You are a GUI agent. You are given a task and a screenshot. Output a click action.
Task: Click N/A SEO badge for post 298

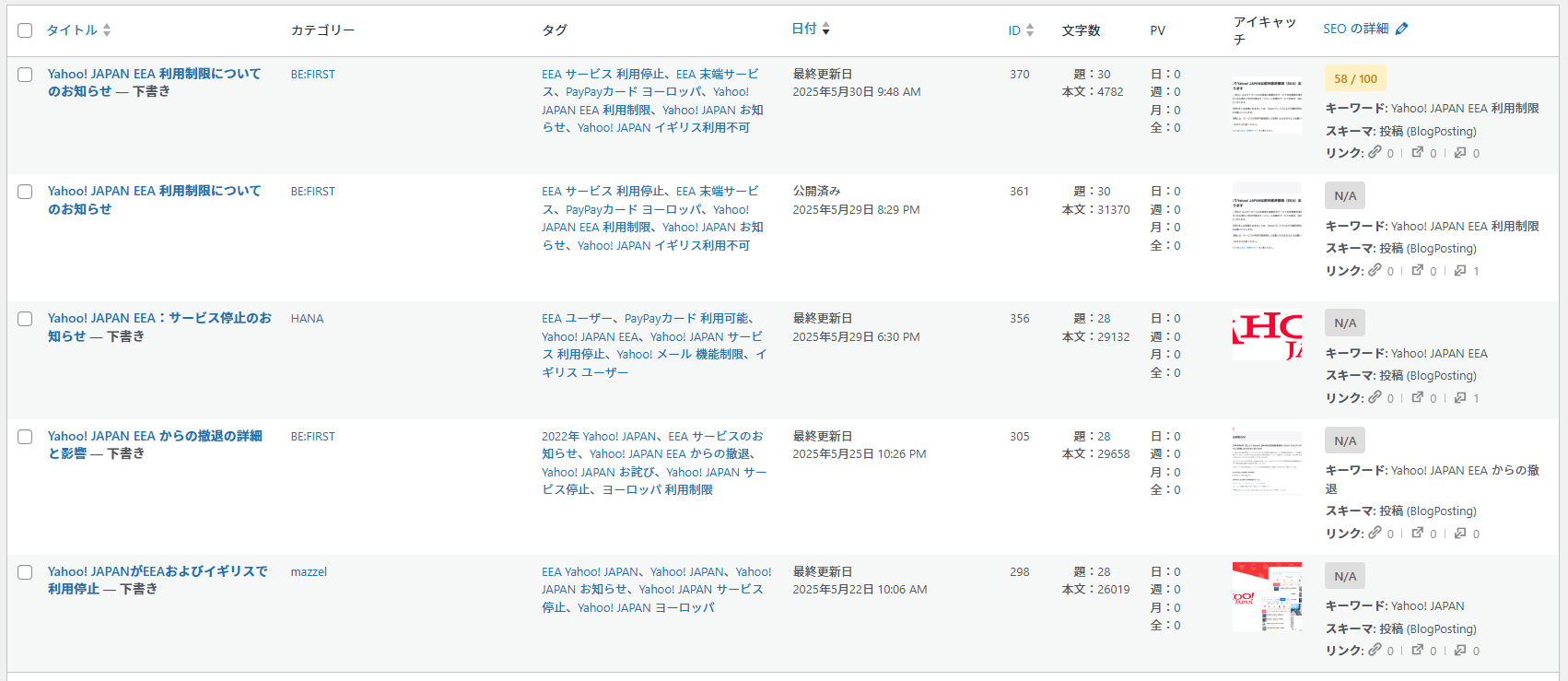tap(1345, 576)
